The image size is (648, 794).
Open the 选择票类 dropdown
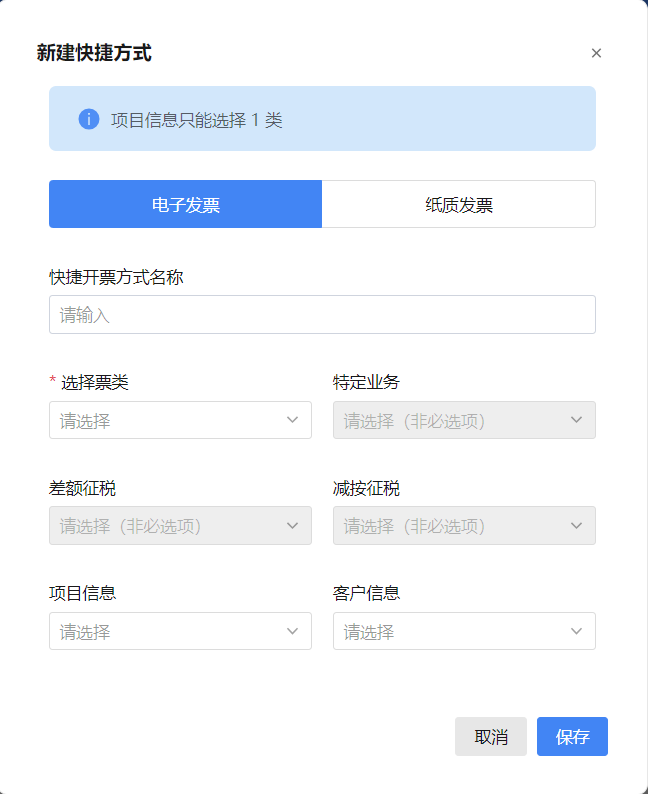point(180,420)
